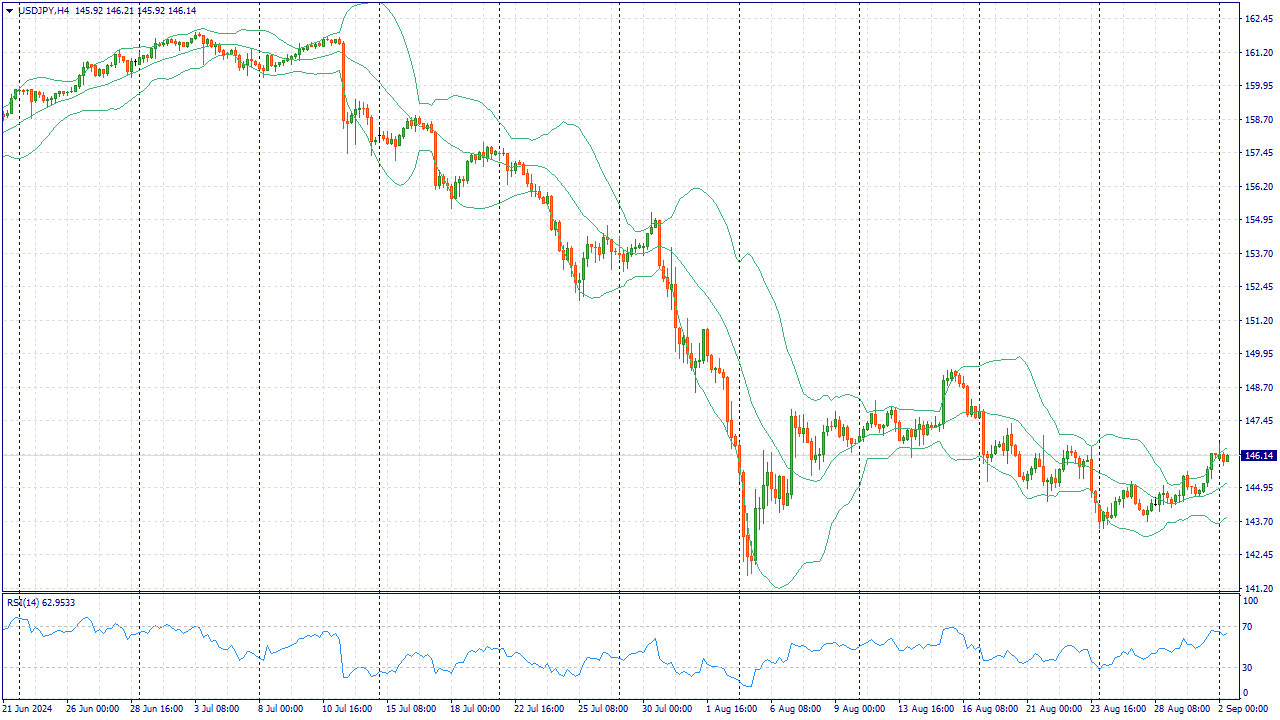Click the current price tag 146.14 on the price axis
1280x720 pixels.
pyautogui.click(x=1257, y=456)
